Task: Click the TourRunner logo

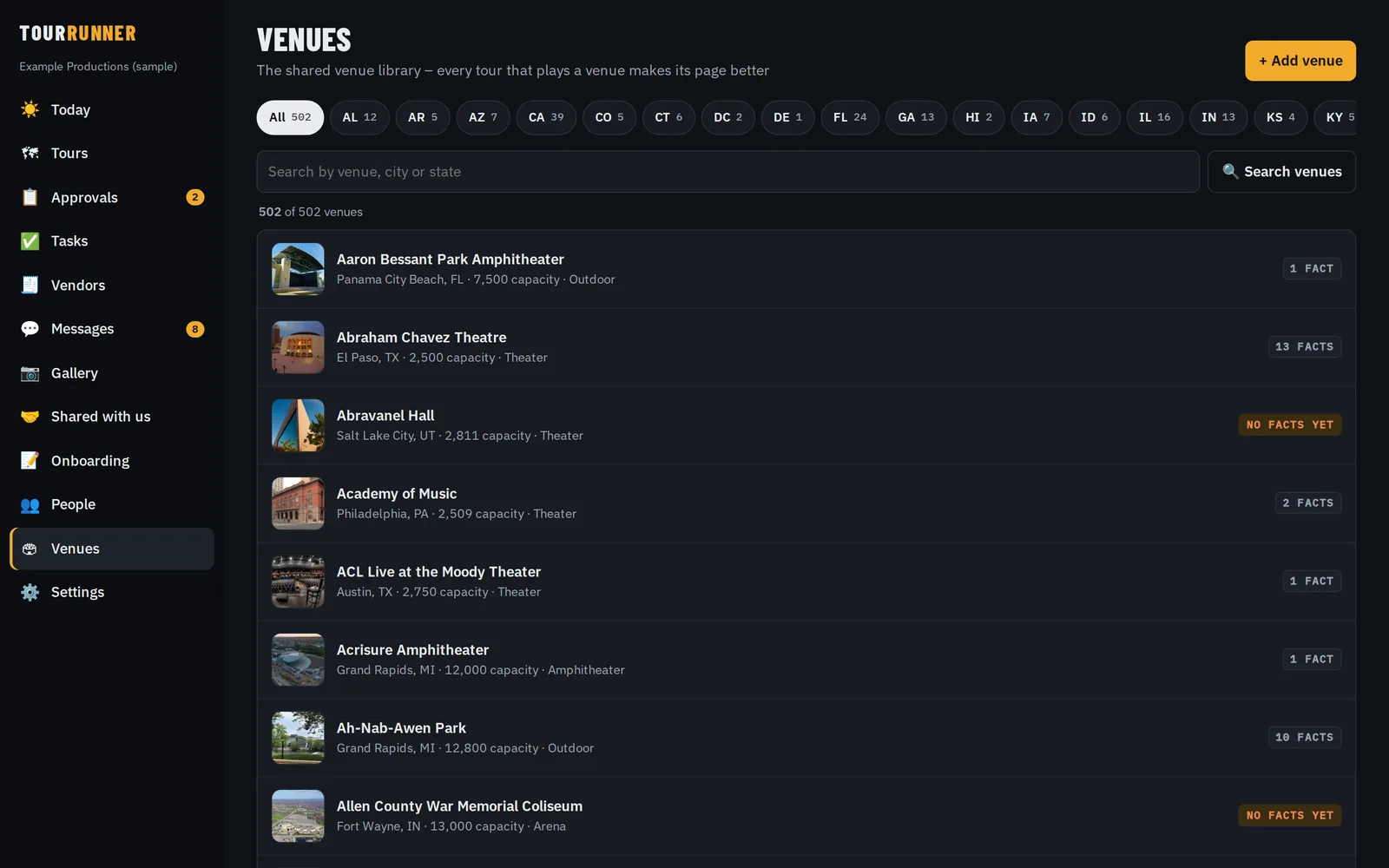Action: [x=78, y=34]
